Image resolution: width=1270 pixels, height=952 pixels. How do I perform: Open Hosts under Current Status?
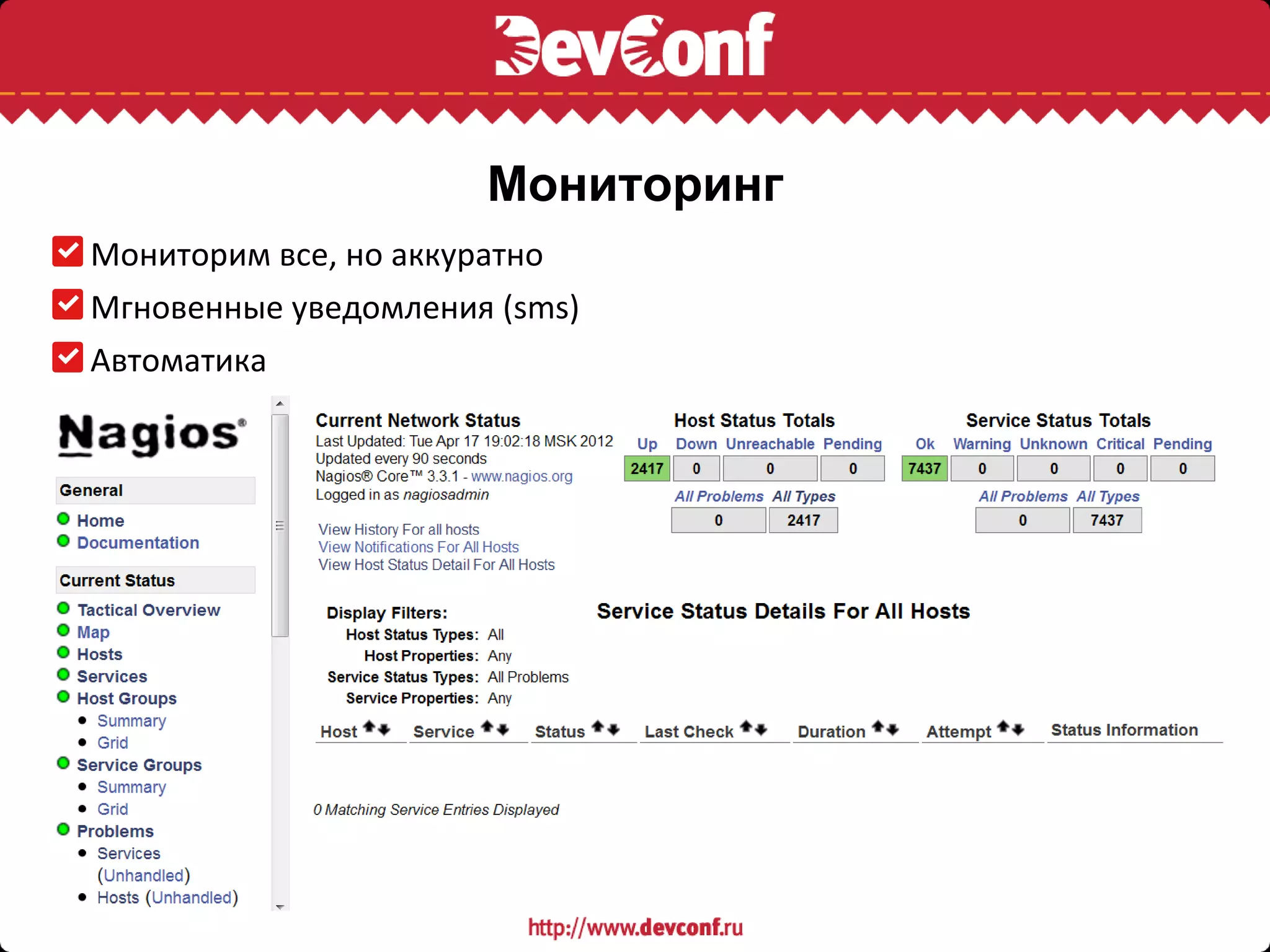pos(100,654)
